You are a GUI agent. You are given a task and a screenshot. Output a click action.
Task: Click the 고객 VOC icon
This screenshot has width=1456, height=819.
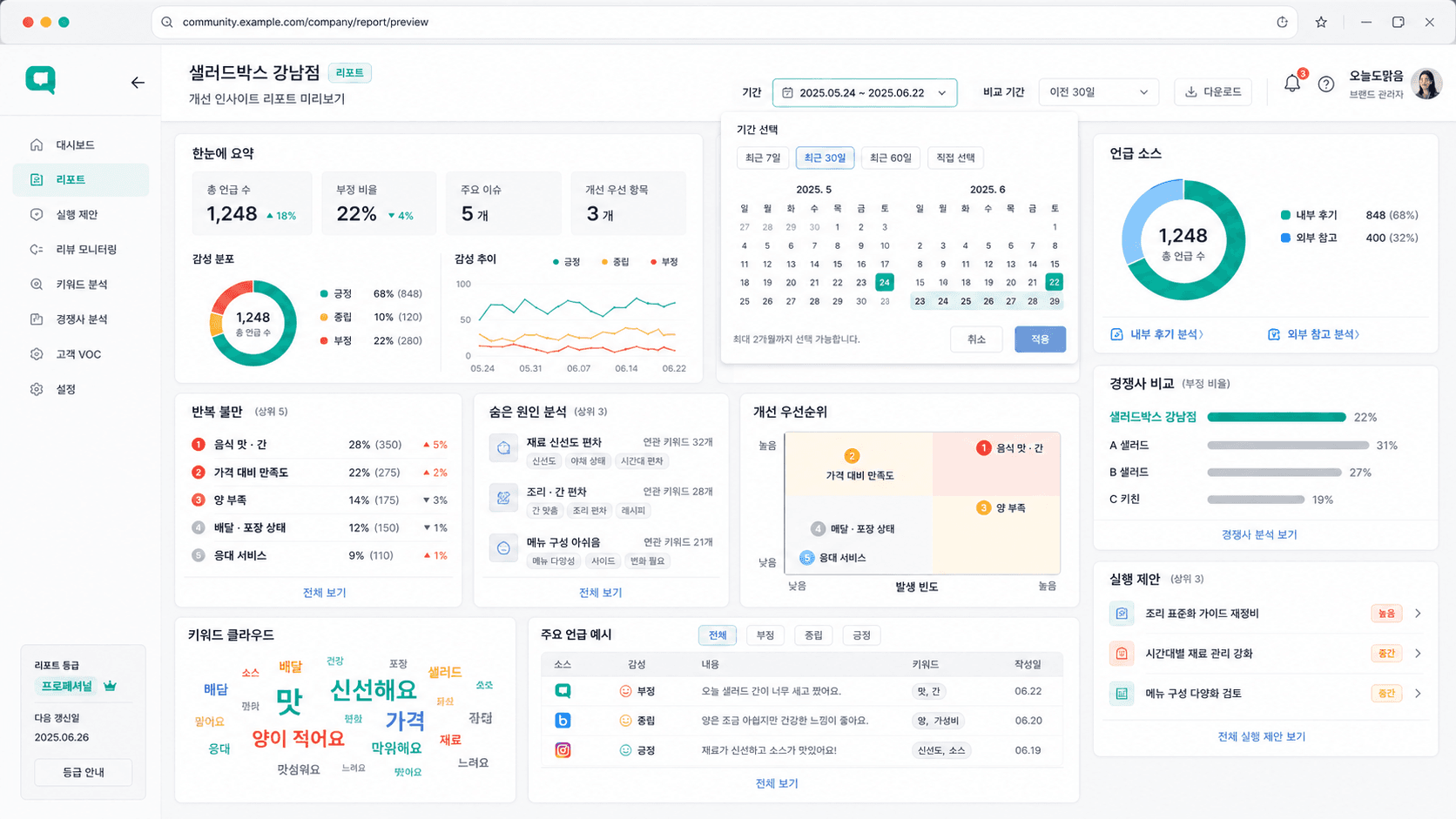click(x=37, y=354)
